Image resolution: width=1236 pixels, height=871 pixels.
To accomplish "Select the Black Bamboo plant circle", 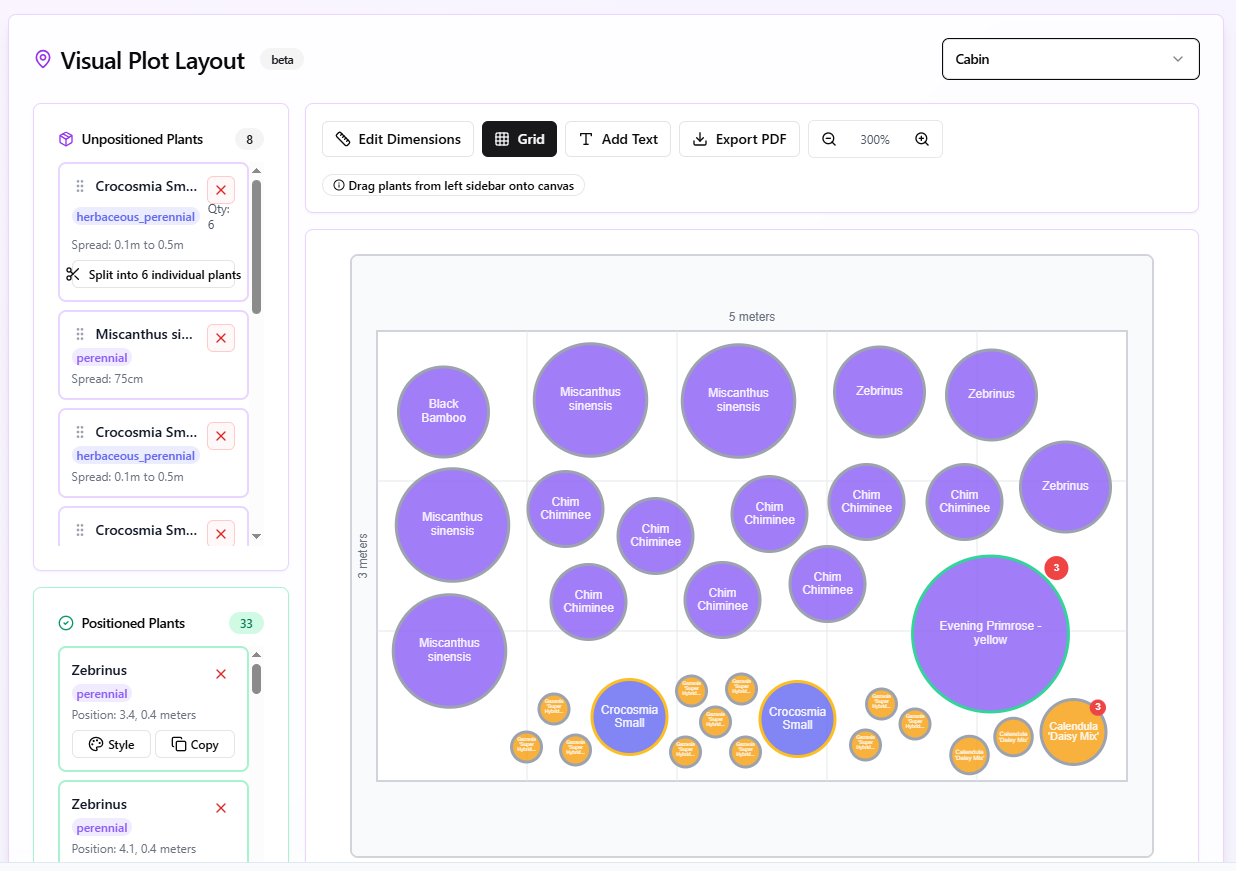I will click(x=443, y=411).
